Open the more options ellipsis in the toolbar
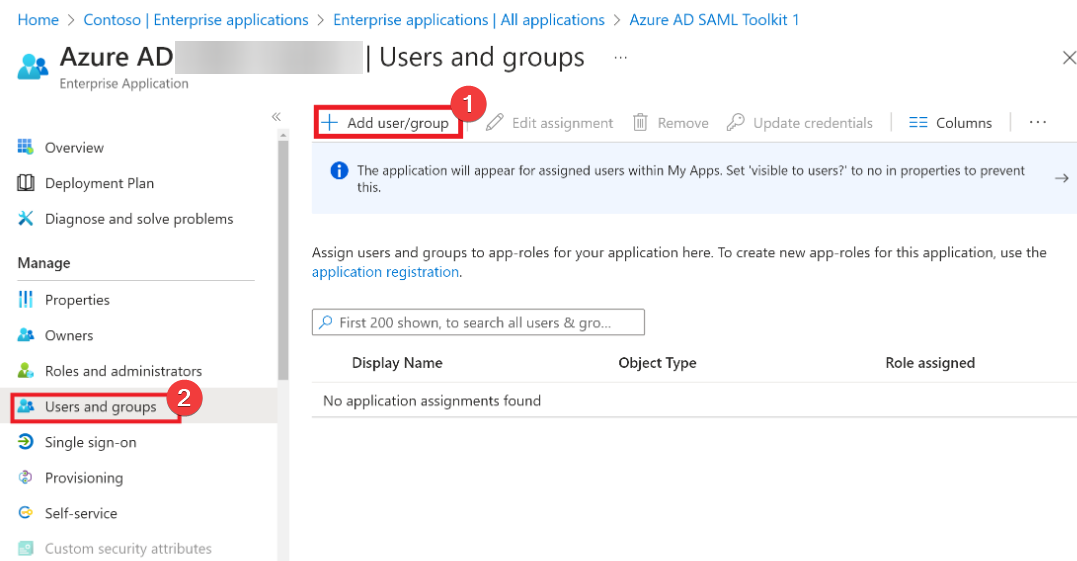The image size is (1077, 561). [x=1038, y=122]
